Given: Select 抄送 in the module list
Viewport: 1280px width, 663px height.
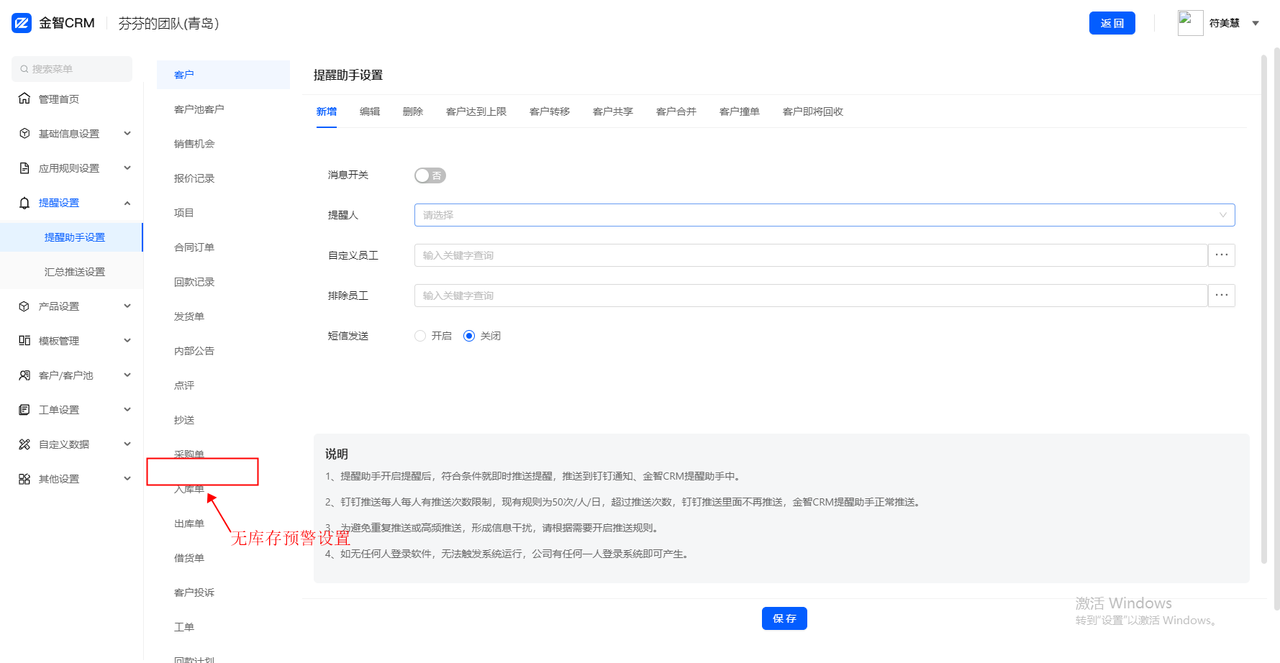Looking at the screenshot, I should [184, 420].
